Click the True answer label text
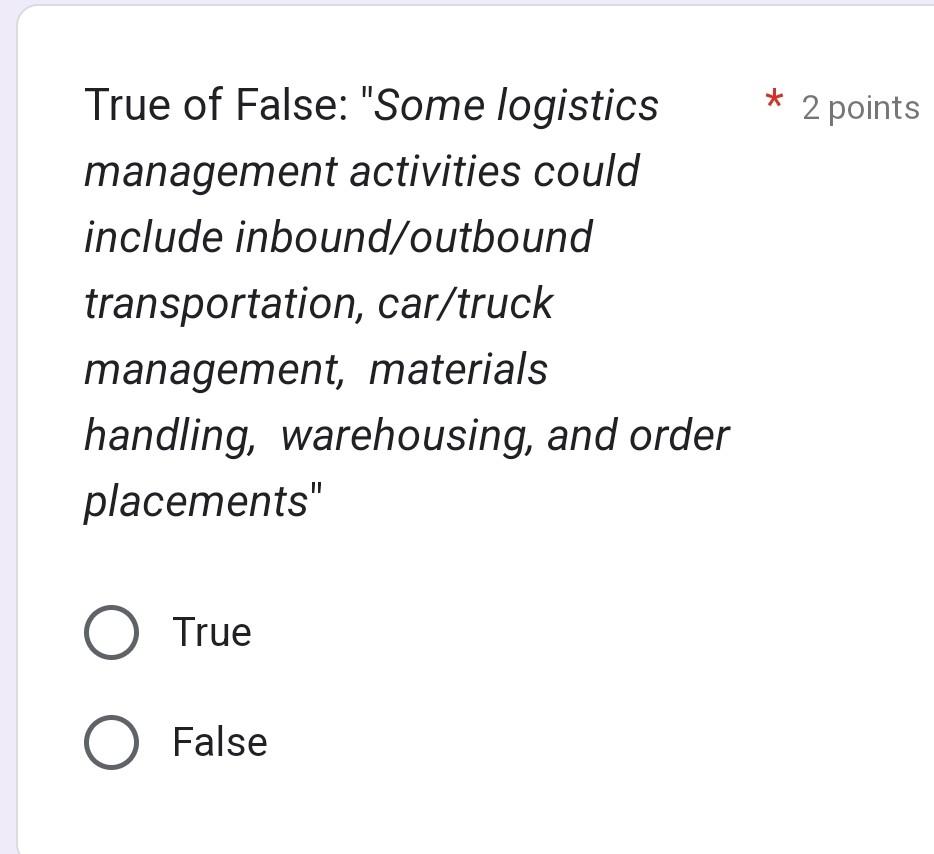This screenshot has height=854, width=934. click(211, 631)
